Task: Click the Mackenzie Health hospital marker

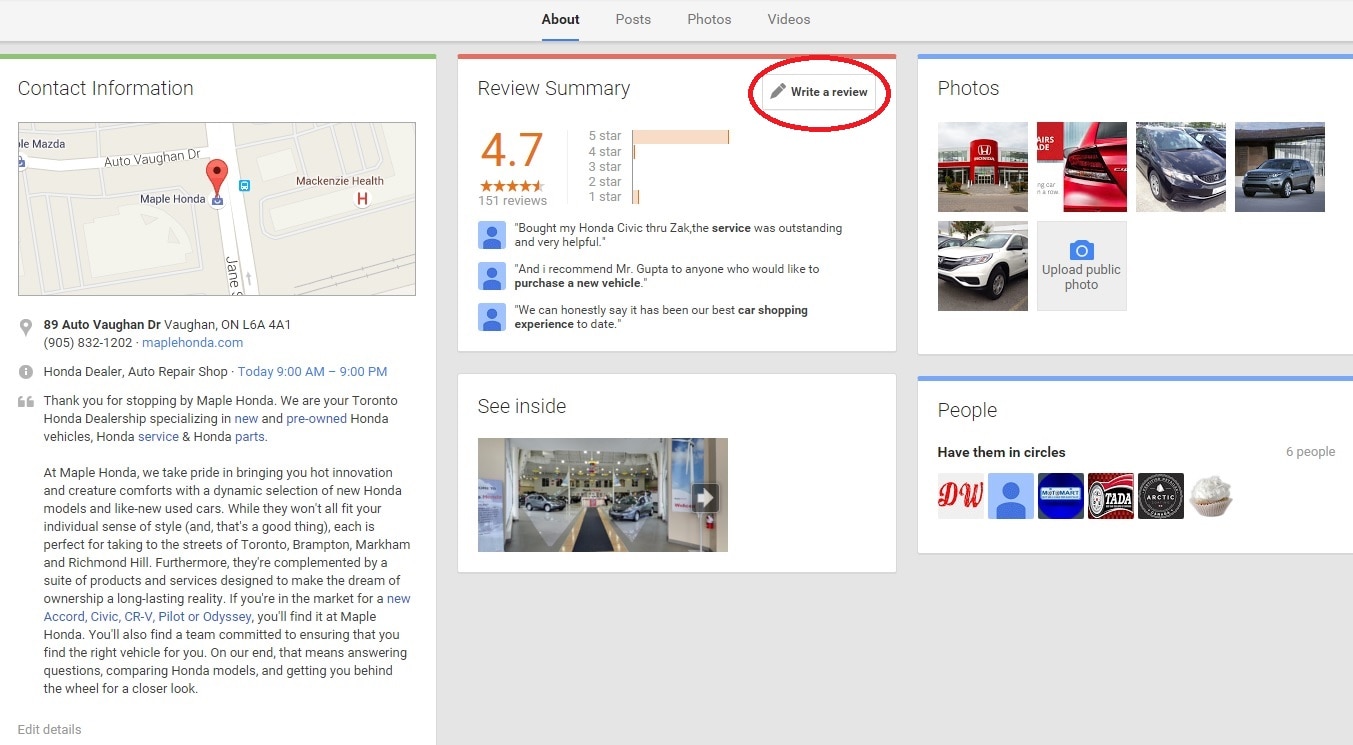Action: click(x=362, y=199)
